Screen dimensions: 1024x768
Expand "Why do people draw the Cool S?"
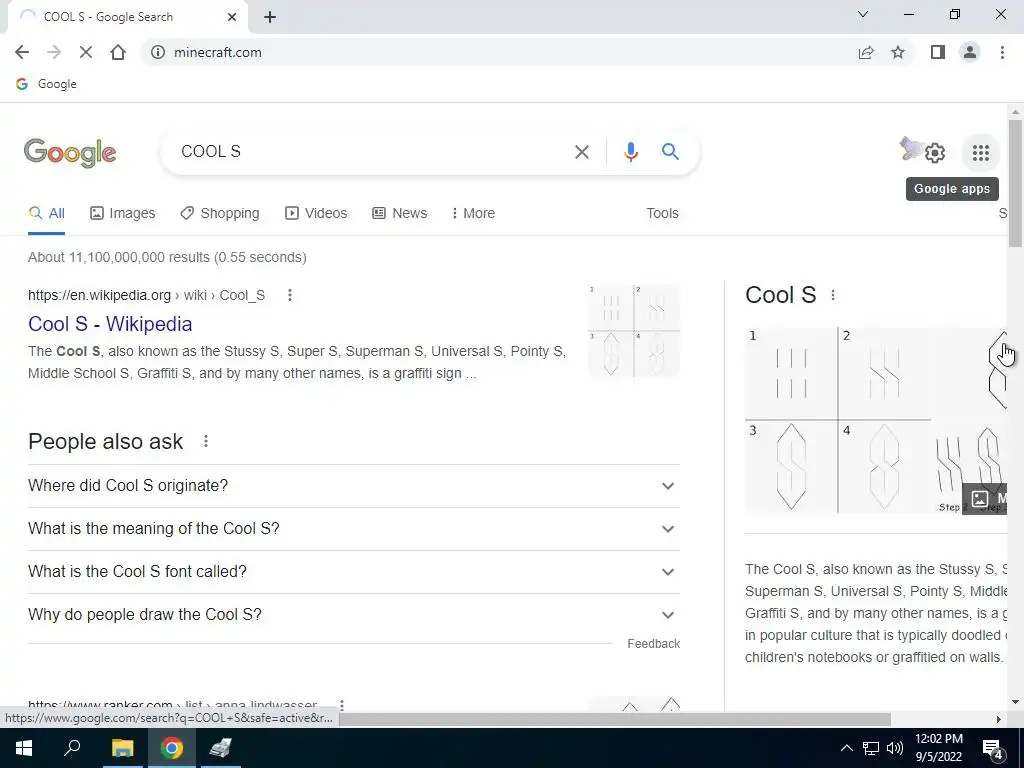pos(353,615)
